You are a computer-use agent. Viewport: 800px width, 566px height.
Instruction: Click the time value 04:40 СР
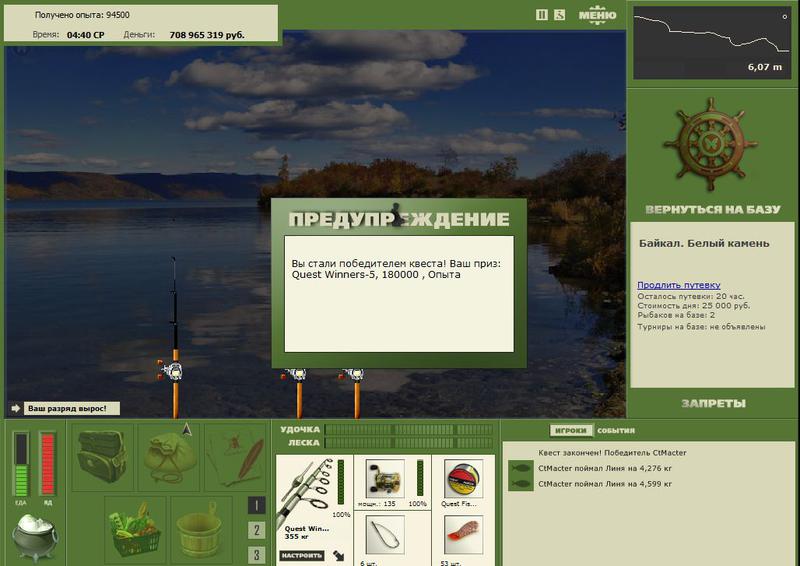85,35
